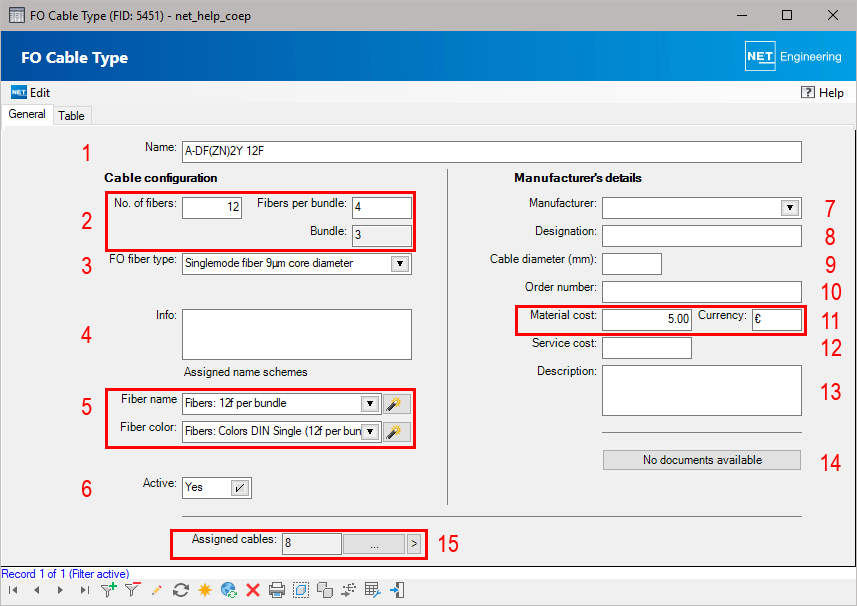Click the Bundle value field
Screen dimensions: 857x606
[381, 236]
